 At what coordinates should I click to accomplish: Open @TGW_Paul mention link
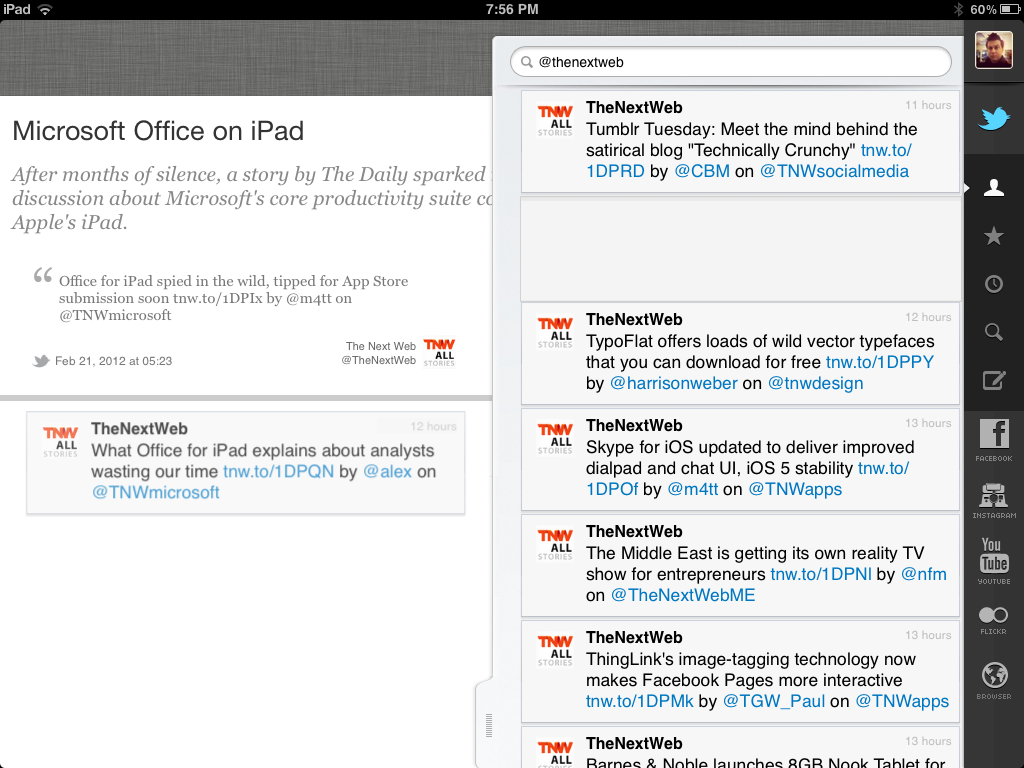coord(774,701)
